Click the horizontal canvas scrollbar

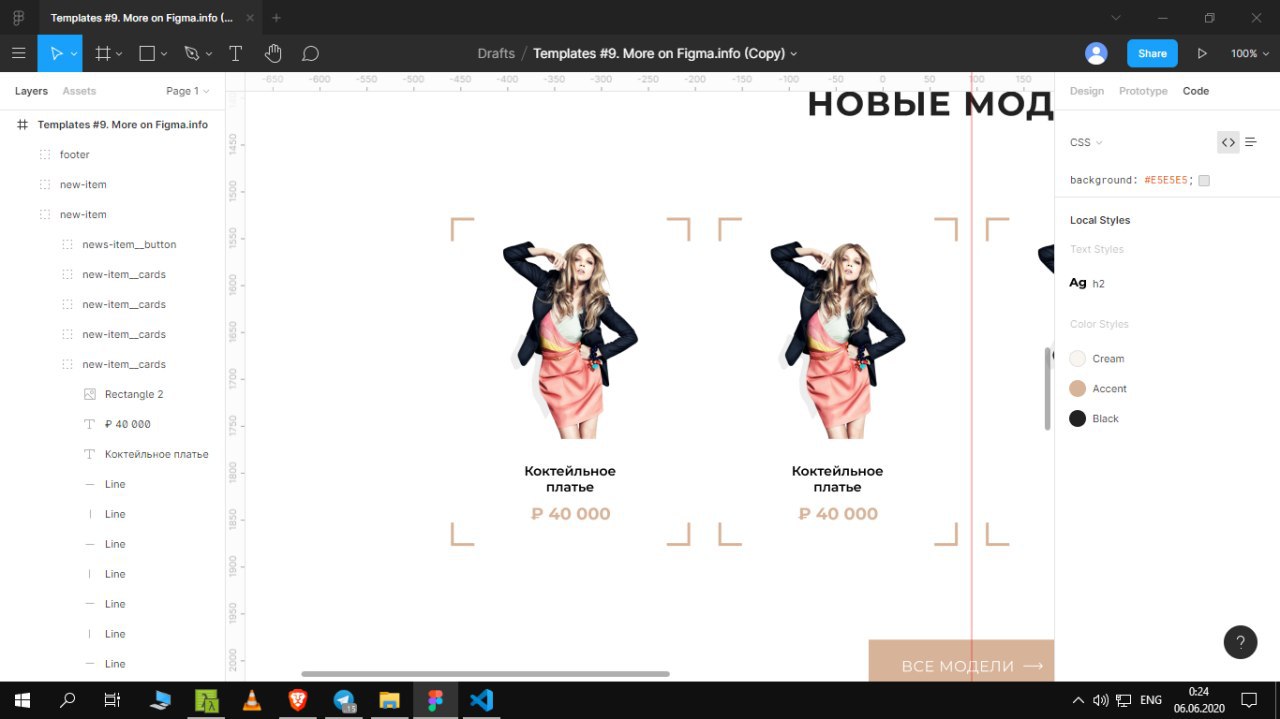[485, 674]
